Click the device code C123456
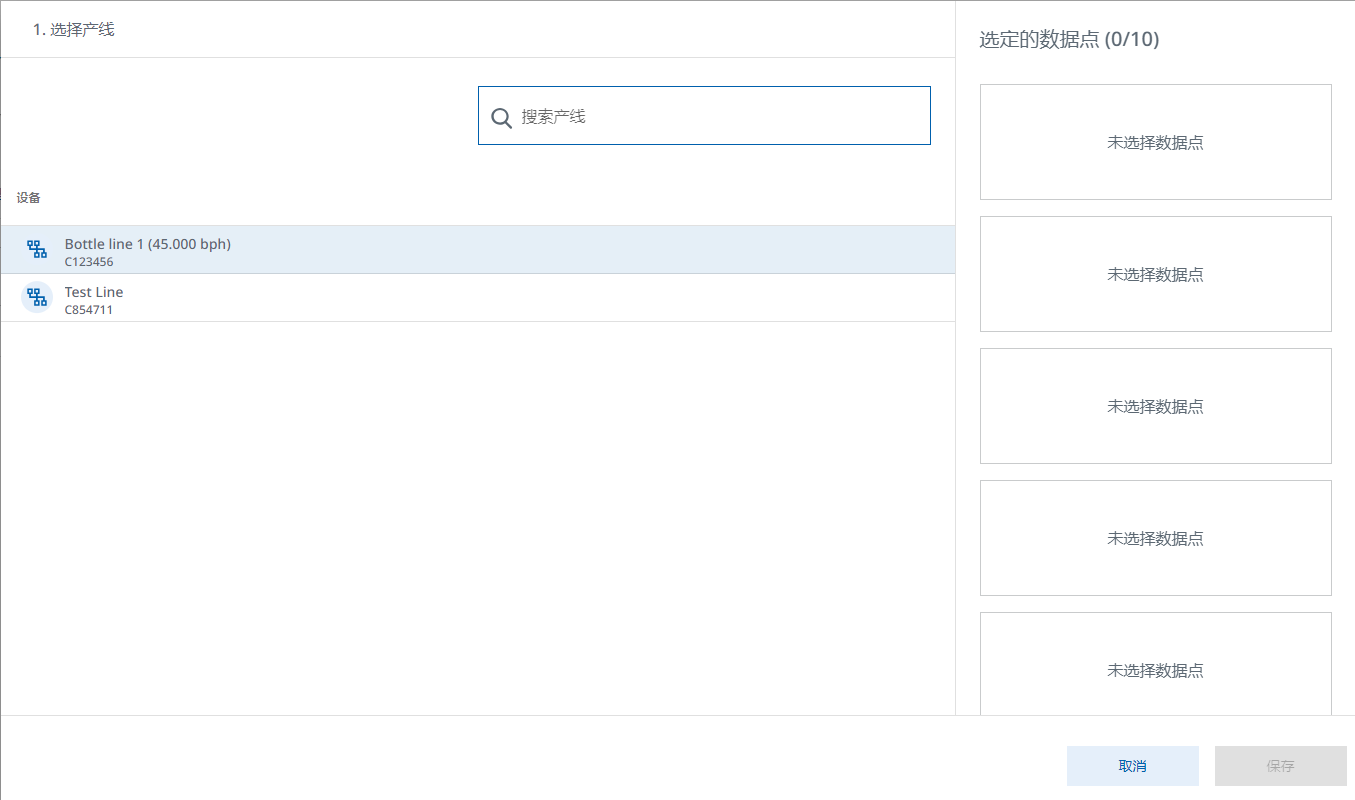This screenshot has width=1355, height=800. point(89,261)
